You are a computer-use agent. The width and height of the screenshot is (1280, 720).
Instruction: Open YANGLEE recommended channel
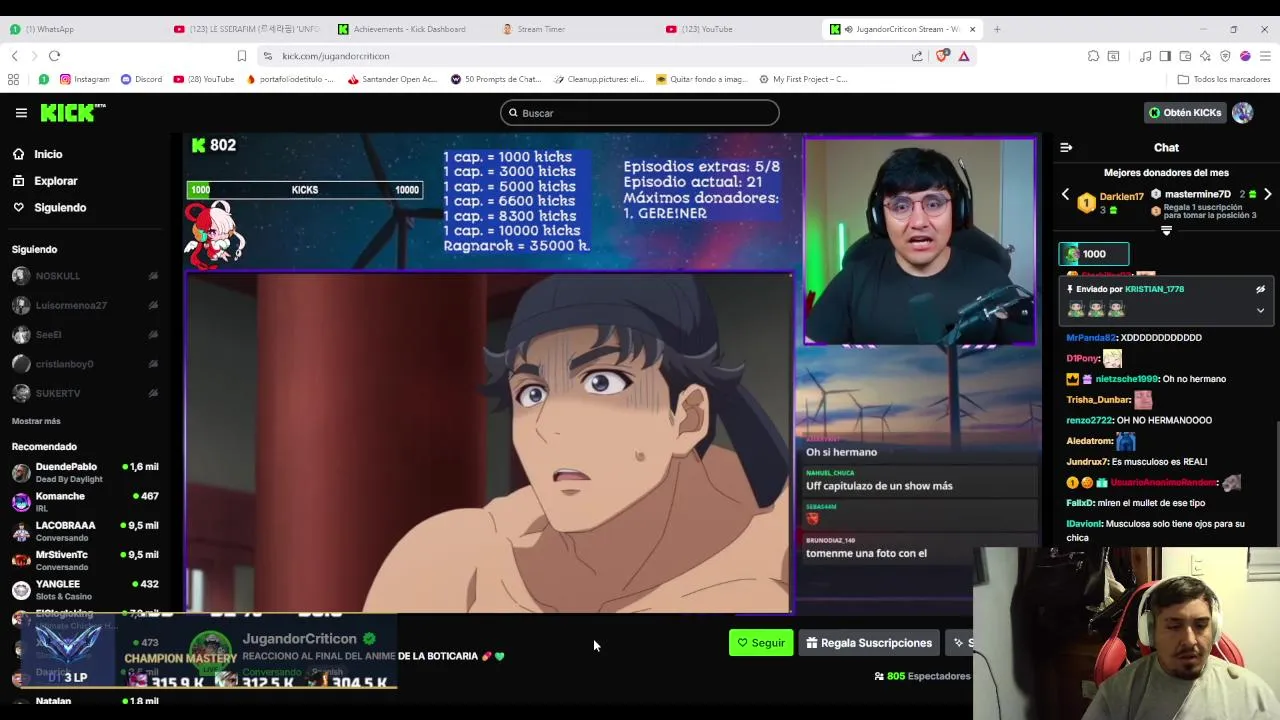(x=85, y=590)
